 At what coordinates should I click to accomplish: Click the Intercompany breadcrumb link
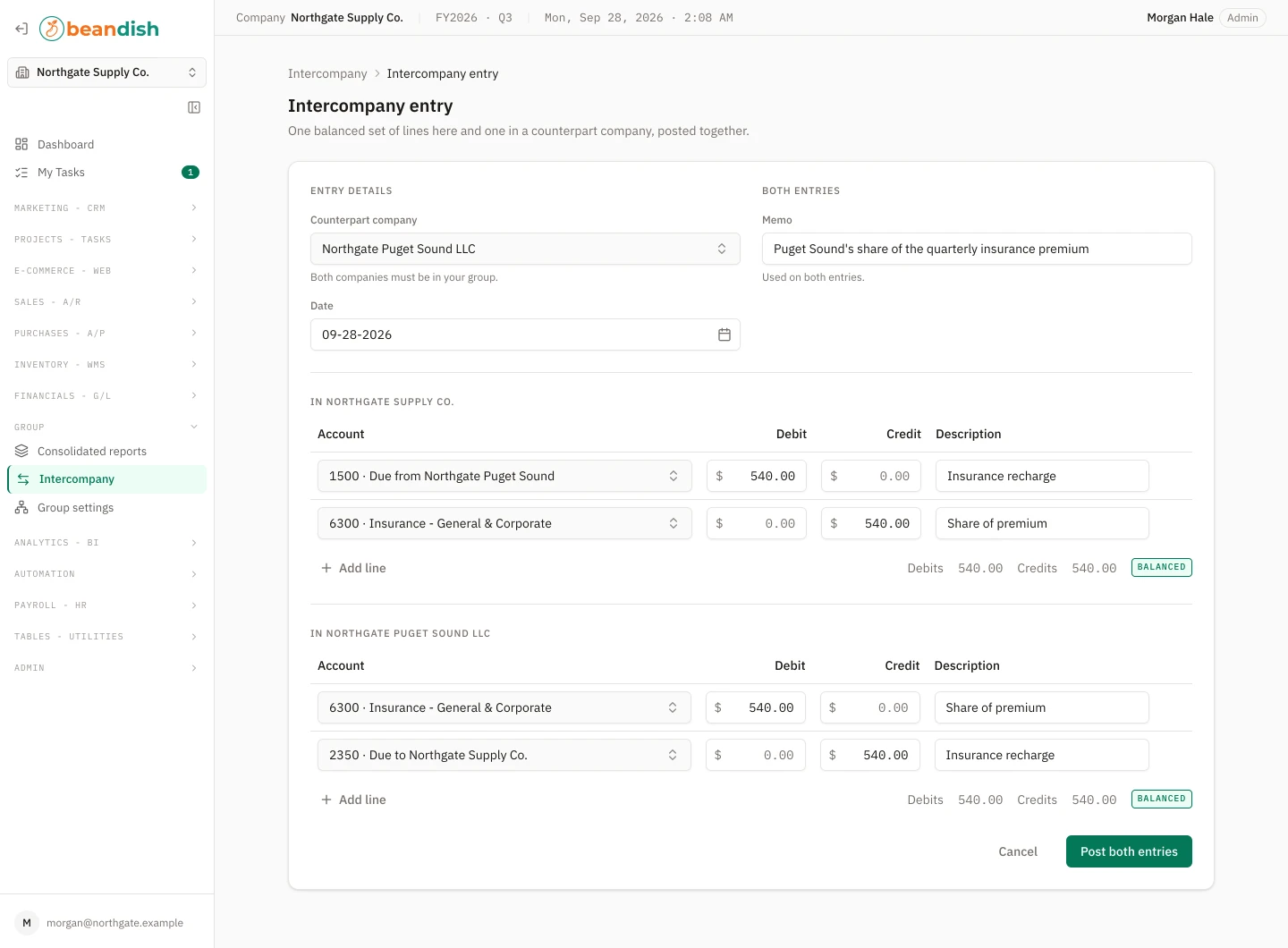pyautogui.click(x=327, y=73)
